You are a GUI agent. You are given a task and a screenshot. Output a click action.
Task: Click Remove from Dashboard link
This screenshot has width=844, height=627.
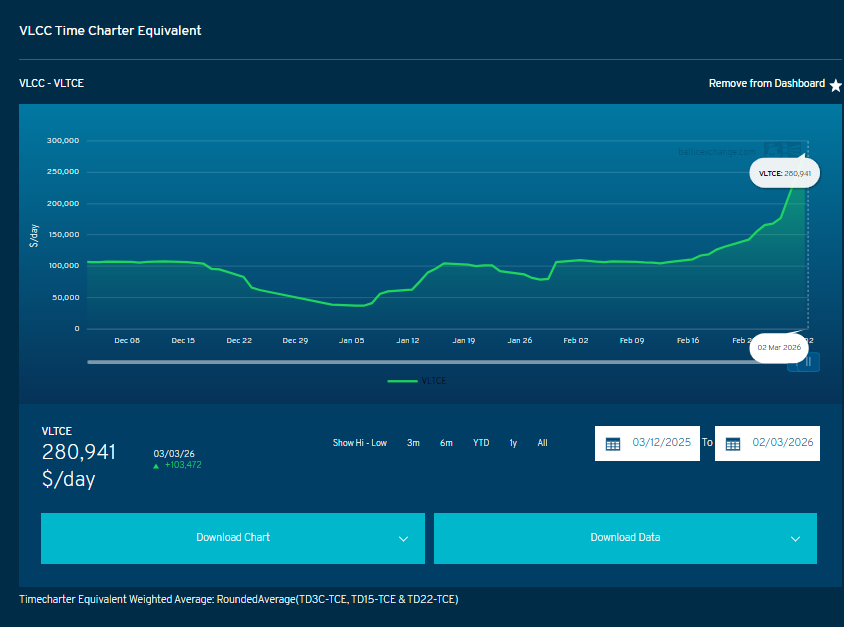tap(766, 84)
